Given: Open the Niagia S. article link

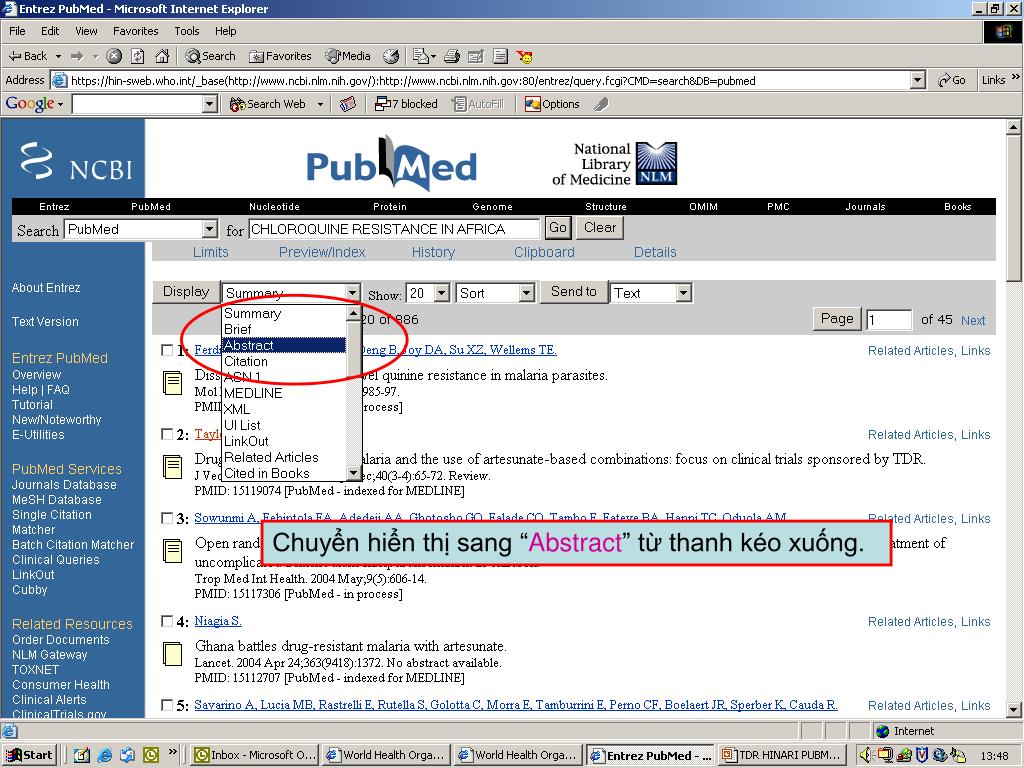Looking at the screenshot, I should pyautogui.click(x=218, y=621).
